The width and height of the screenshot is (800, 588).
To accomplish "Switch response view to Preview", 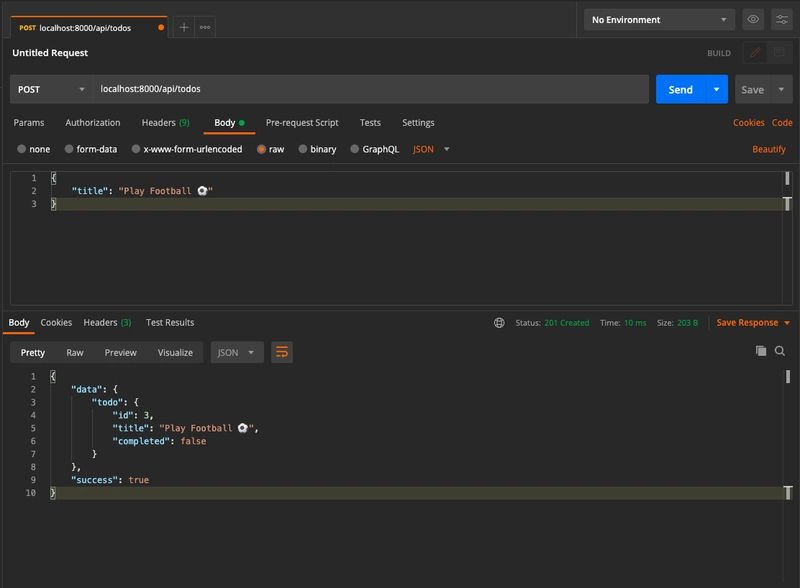I will (x=120, y=353).
